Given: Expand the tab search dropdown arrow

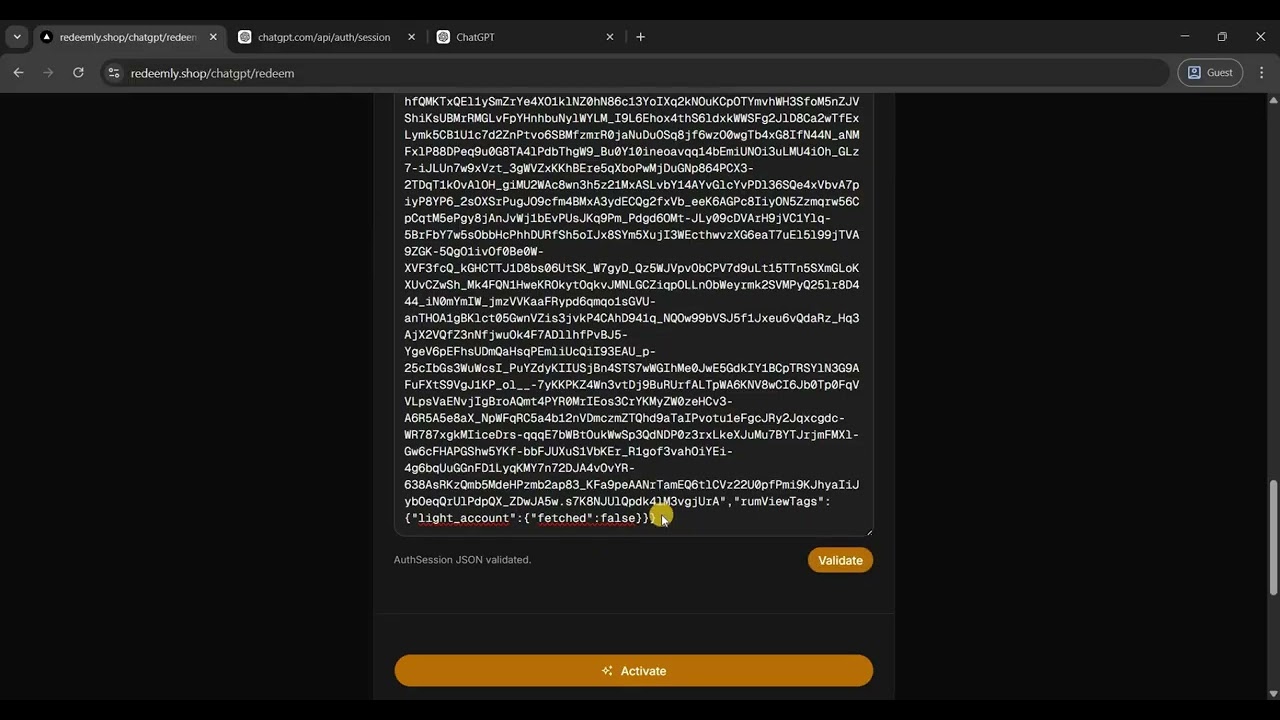Looking at the screenshot, I should [17, 37].
